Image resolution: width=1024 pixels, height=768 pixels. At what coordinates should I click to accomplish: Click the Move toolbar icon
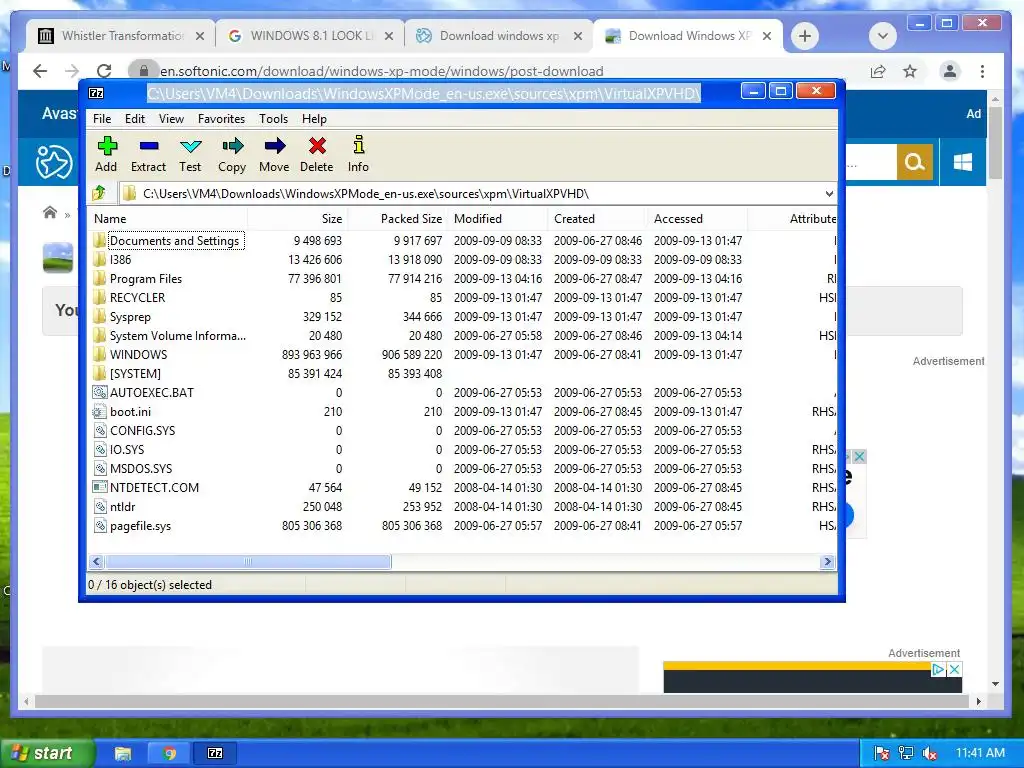coord(275,146)
